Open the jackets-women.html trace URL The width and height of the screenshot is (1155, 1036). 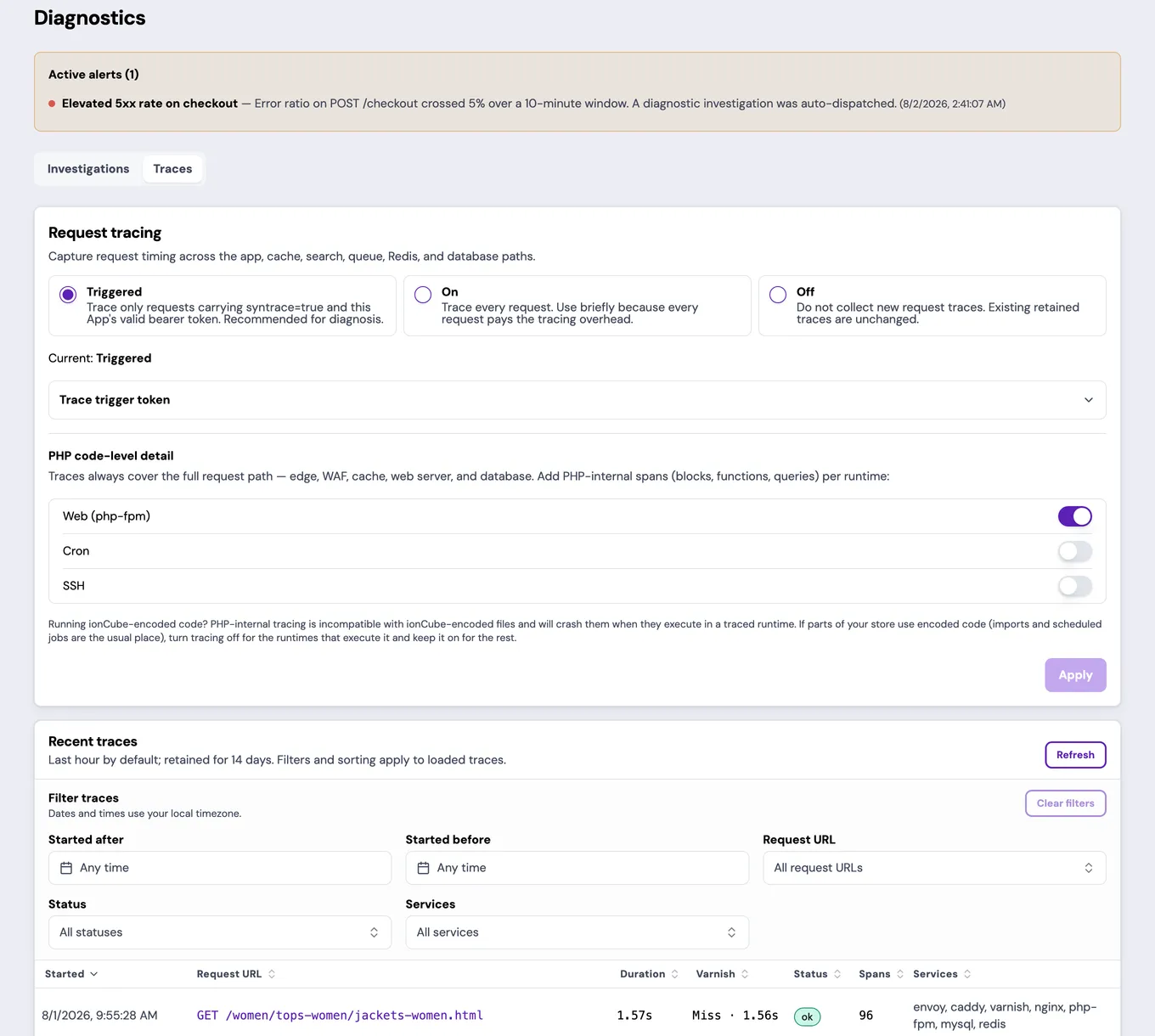pyautogui.click(x=340, y=1016)
